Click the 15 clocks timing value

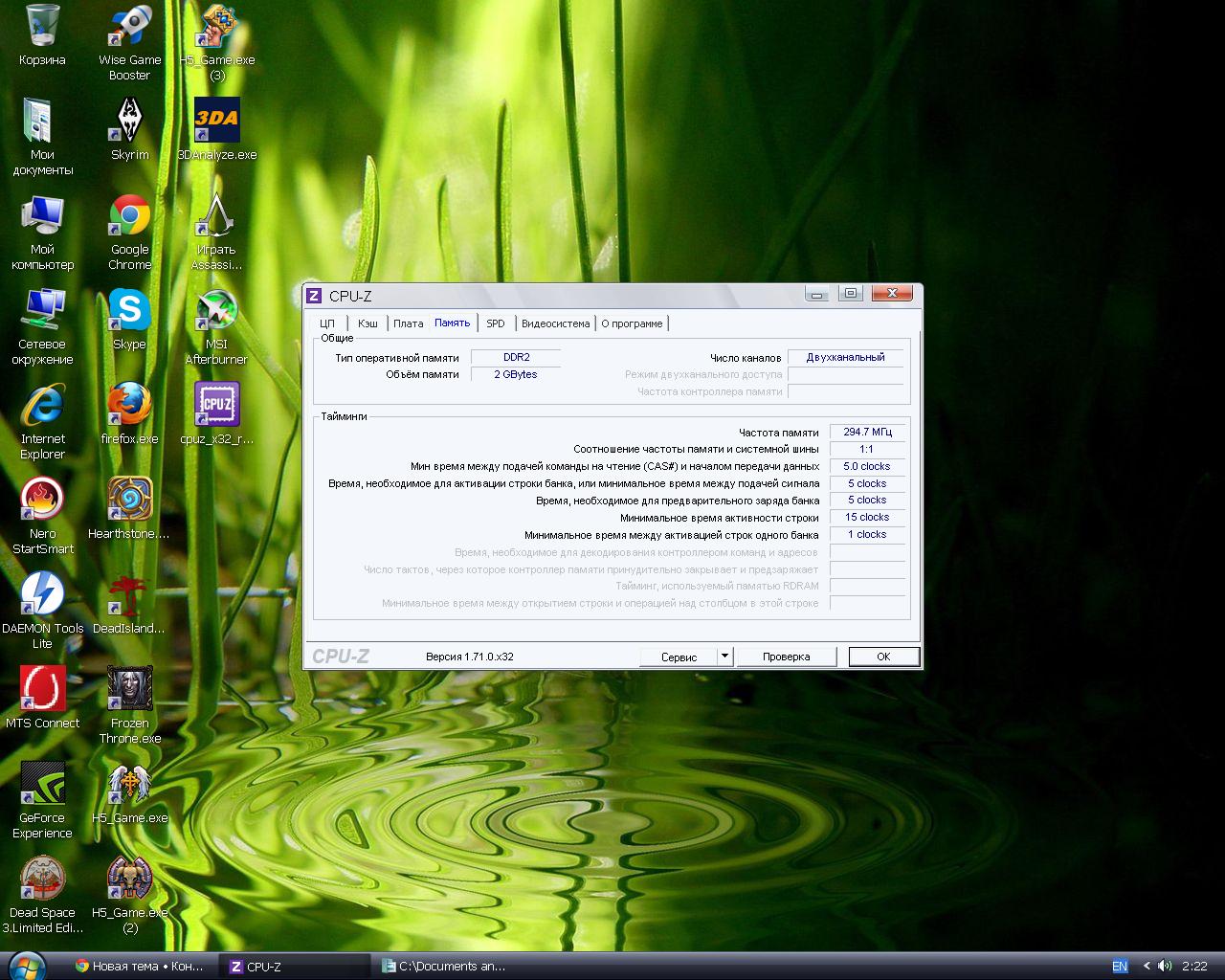point(867,517)
